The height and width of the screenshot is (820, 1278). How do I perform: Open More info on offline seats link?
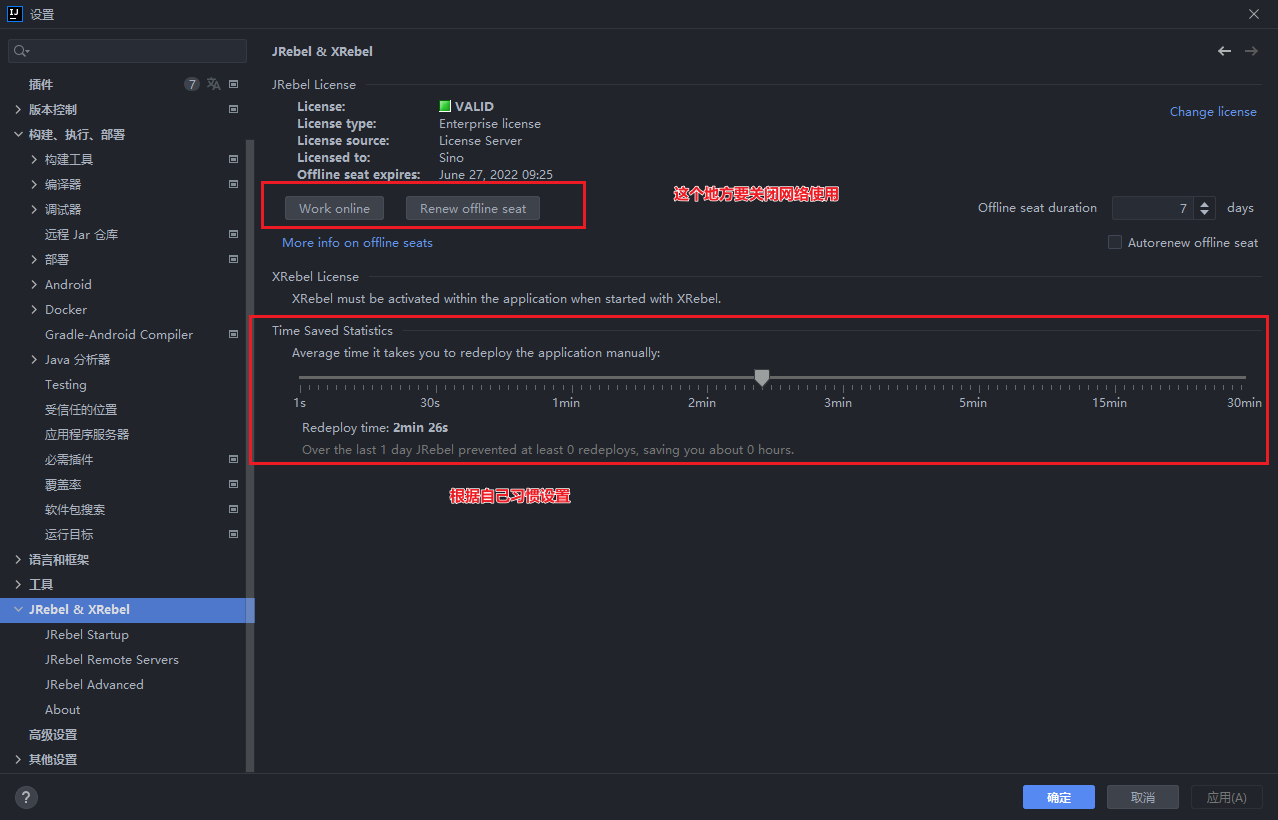pyautogui.click(x=357, y=242)
